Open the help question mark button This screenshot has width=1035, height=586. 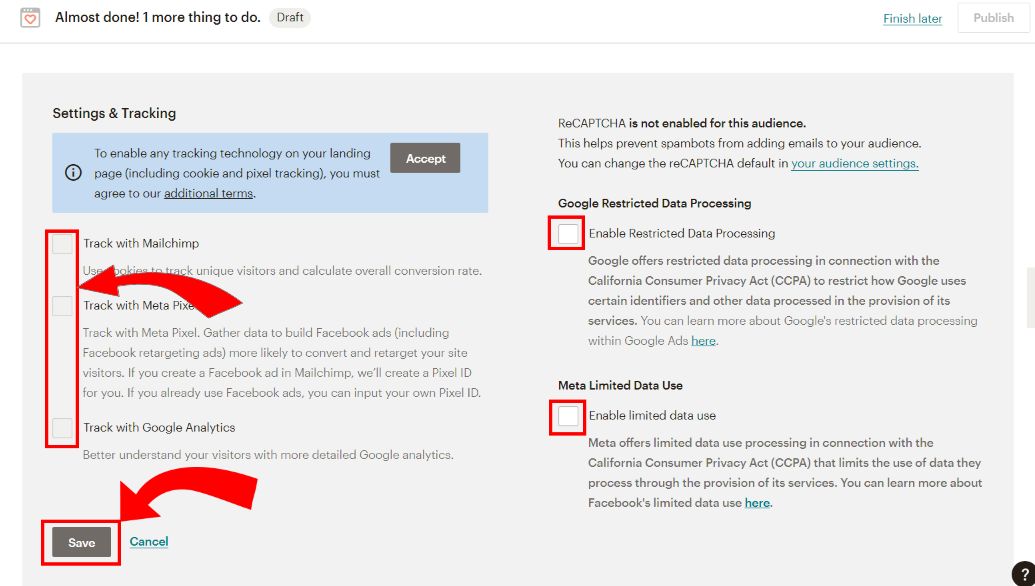click(1024, 574)
